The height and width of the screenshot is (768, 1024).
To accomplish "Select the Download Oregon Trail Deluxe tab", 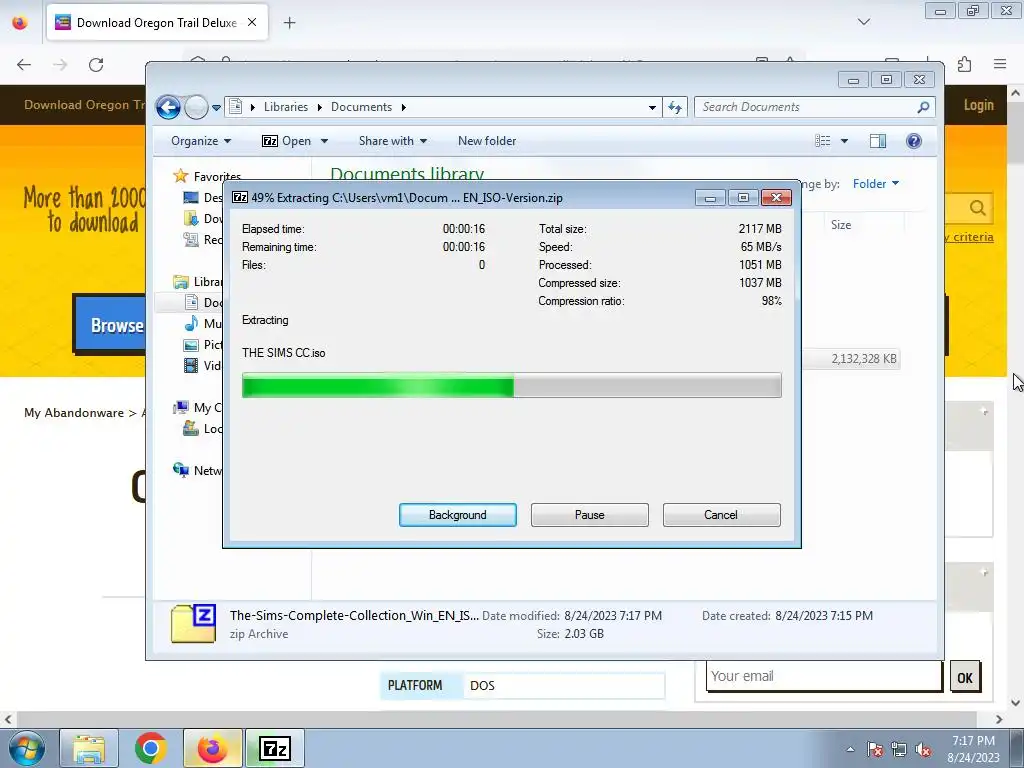I will [157, 23].
